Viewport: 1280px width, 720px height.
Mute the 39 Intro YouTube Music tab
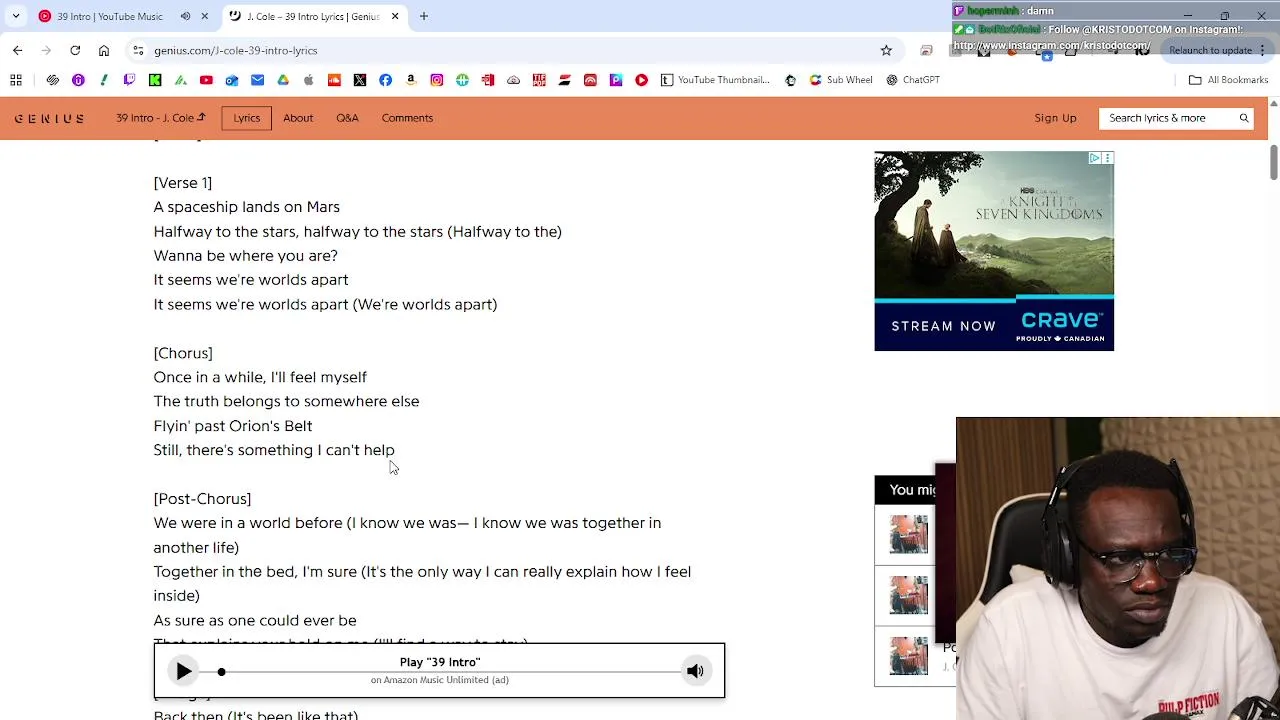pyautogui.click(x=185, y=16)
